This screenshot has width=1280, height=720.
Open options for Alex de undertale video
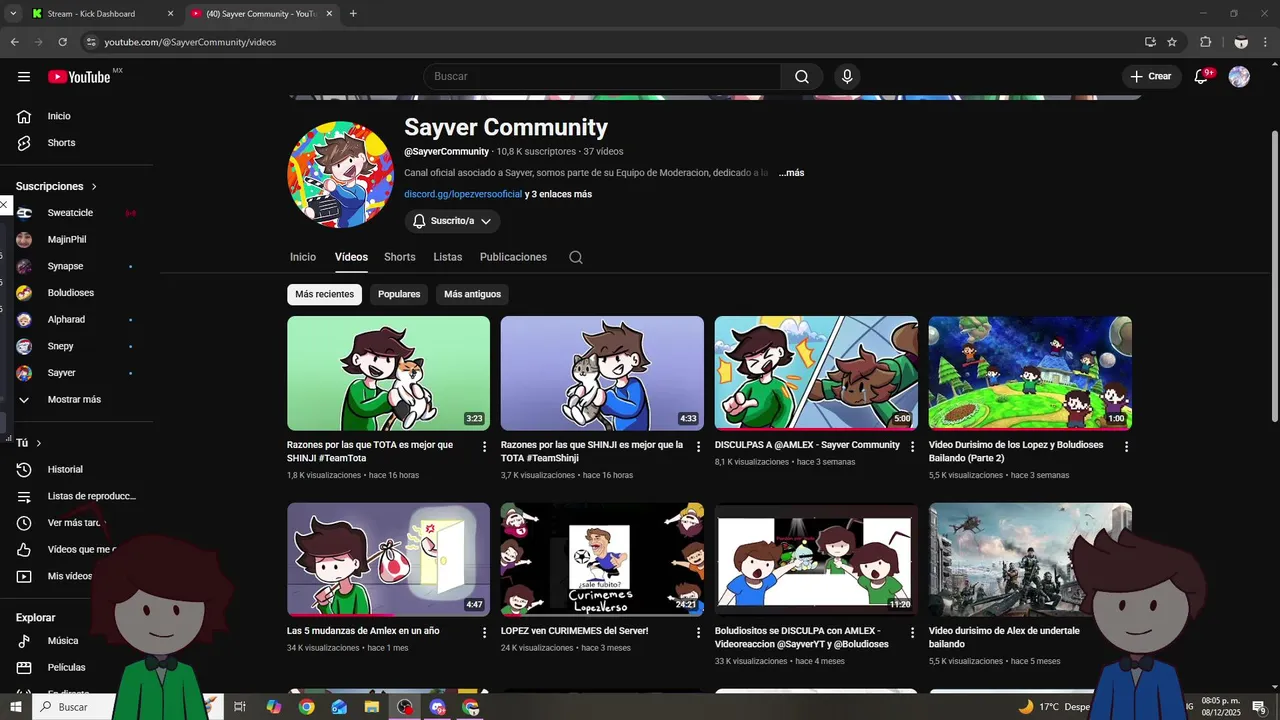pyautogui.click(x=1126, y=633)
